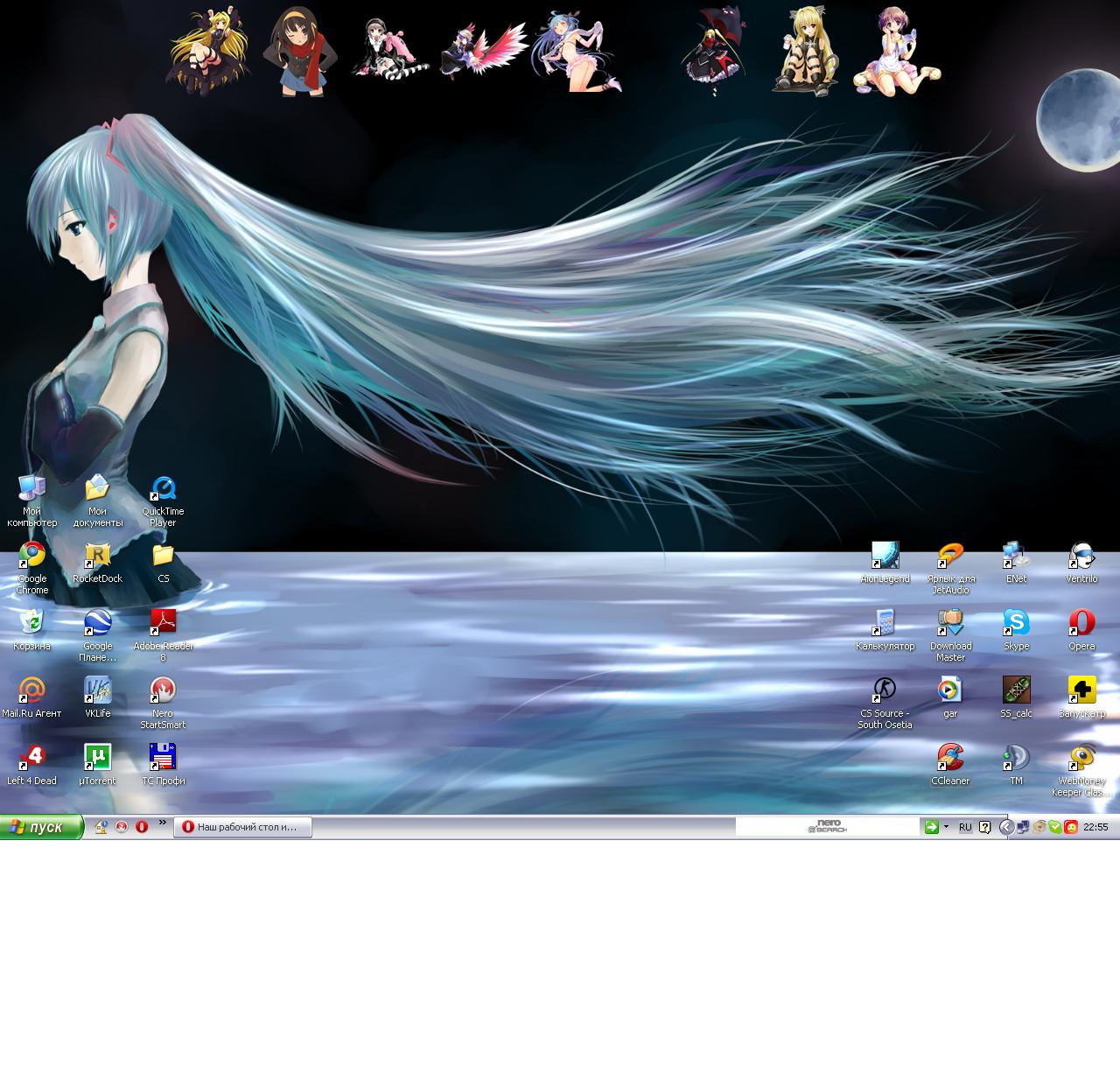
Task: Open the Google Chrome desktop shortcut
Action: coord(32,557)
